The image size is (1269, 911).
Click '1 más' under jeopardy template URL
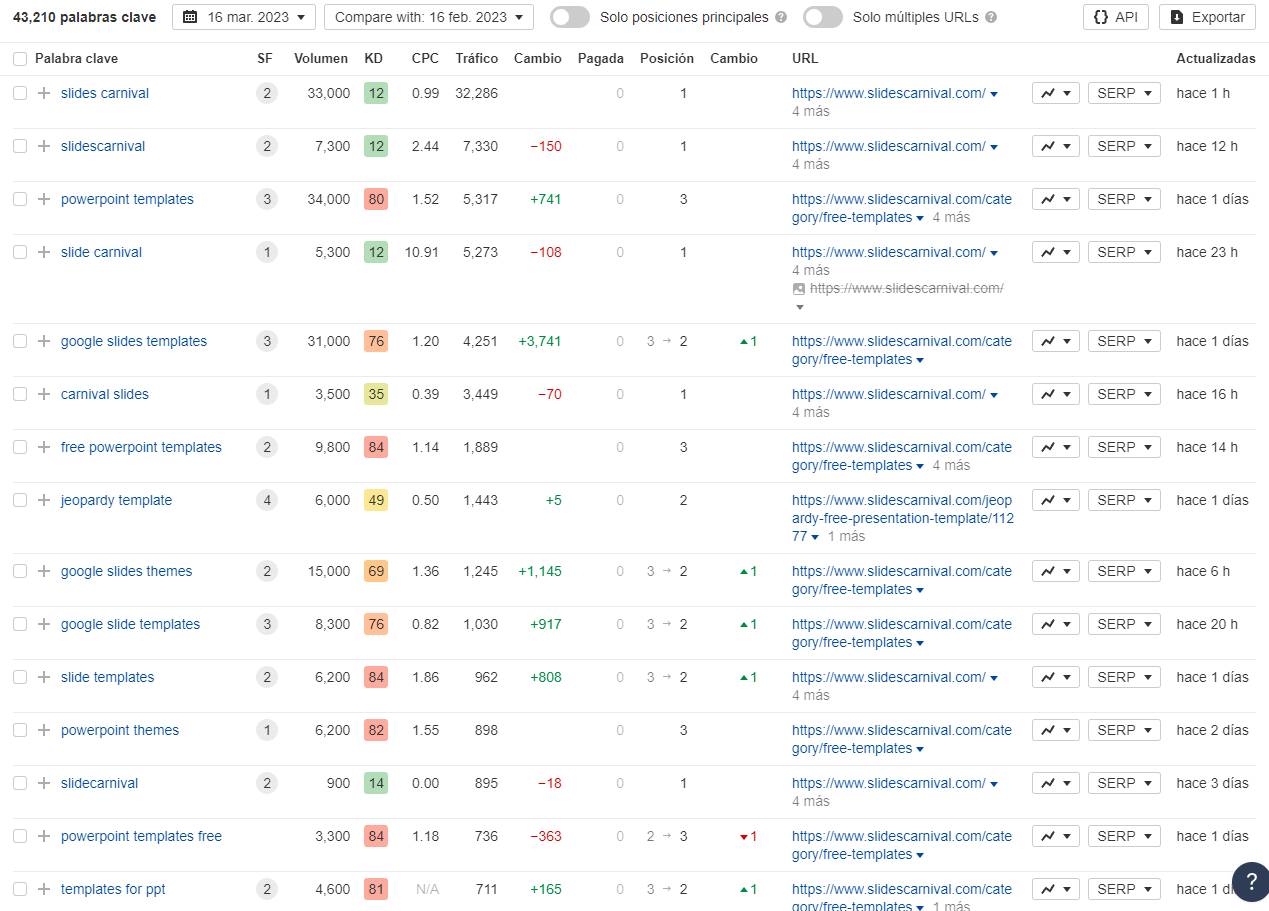click(846, 536)
